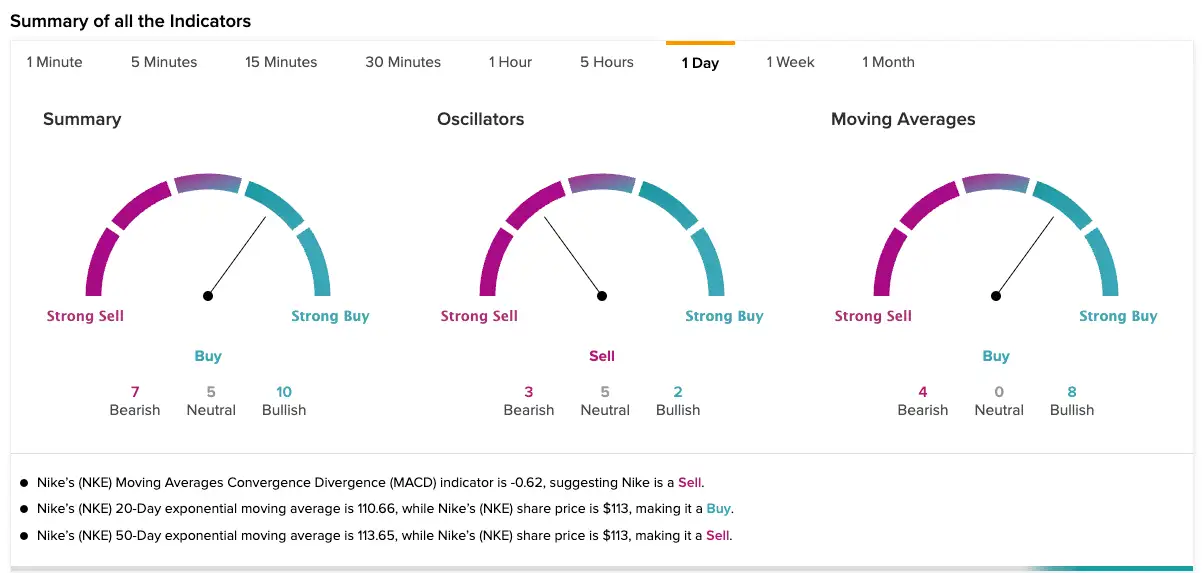This screenshot has height=573, width=1204.
Task: Click the 3 Bearish count in Oscillators
Action: coord(529,401)
